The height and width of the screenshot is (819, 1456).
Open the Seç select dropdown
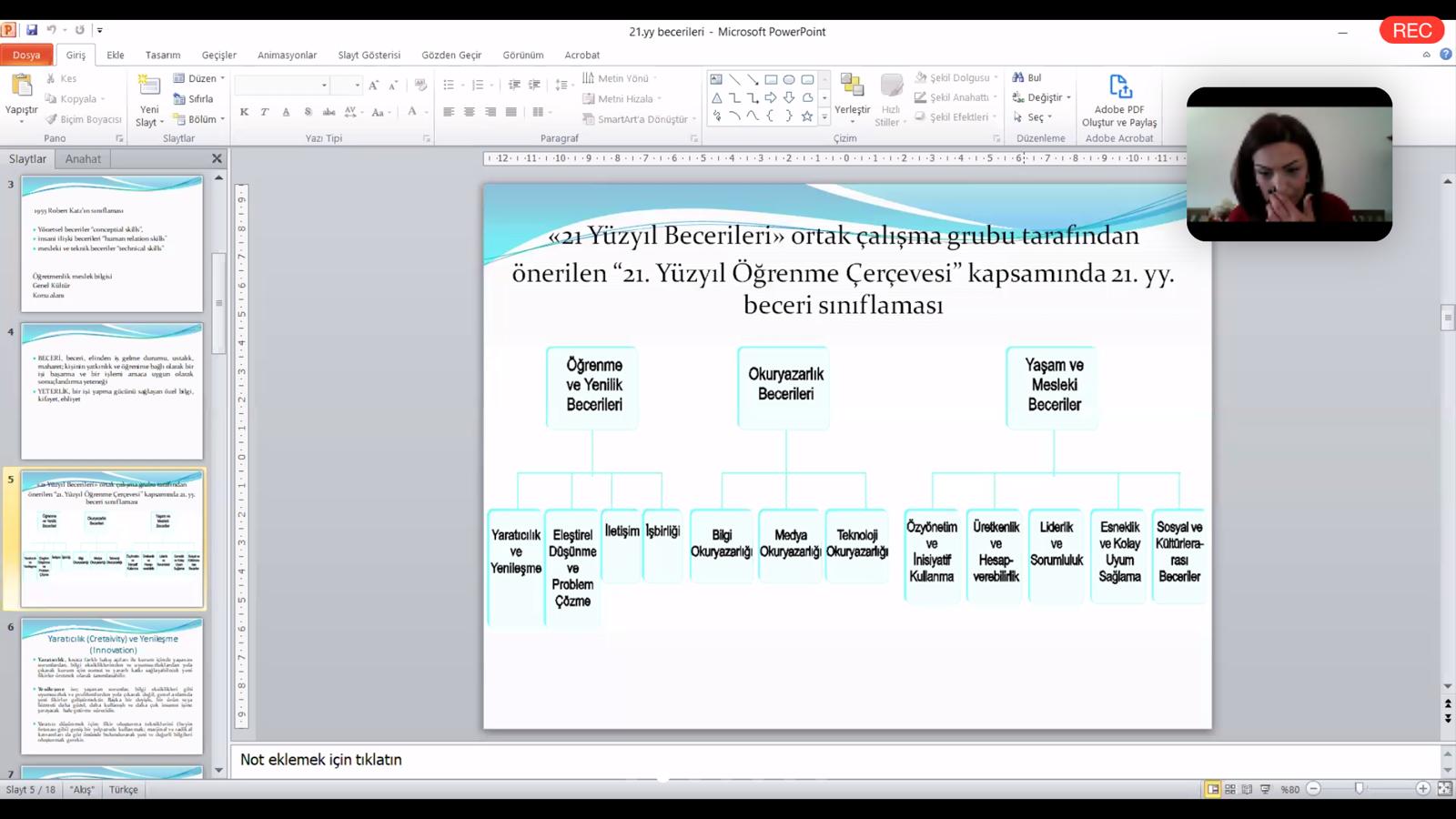[1033, 117]
